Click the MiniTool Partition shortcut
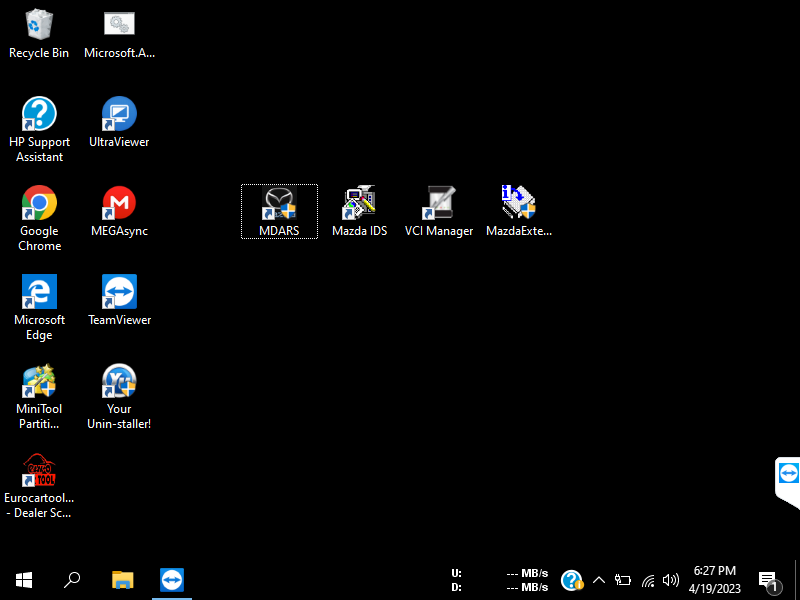800x600 pixels. pyautogui.click(x=39, y=382)
